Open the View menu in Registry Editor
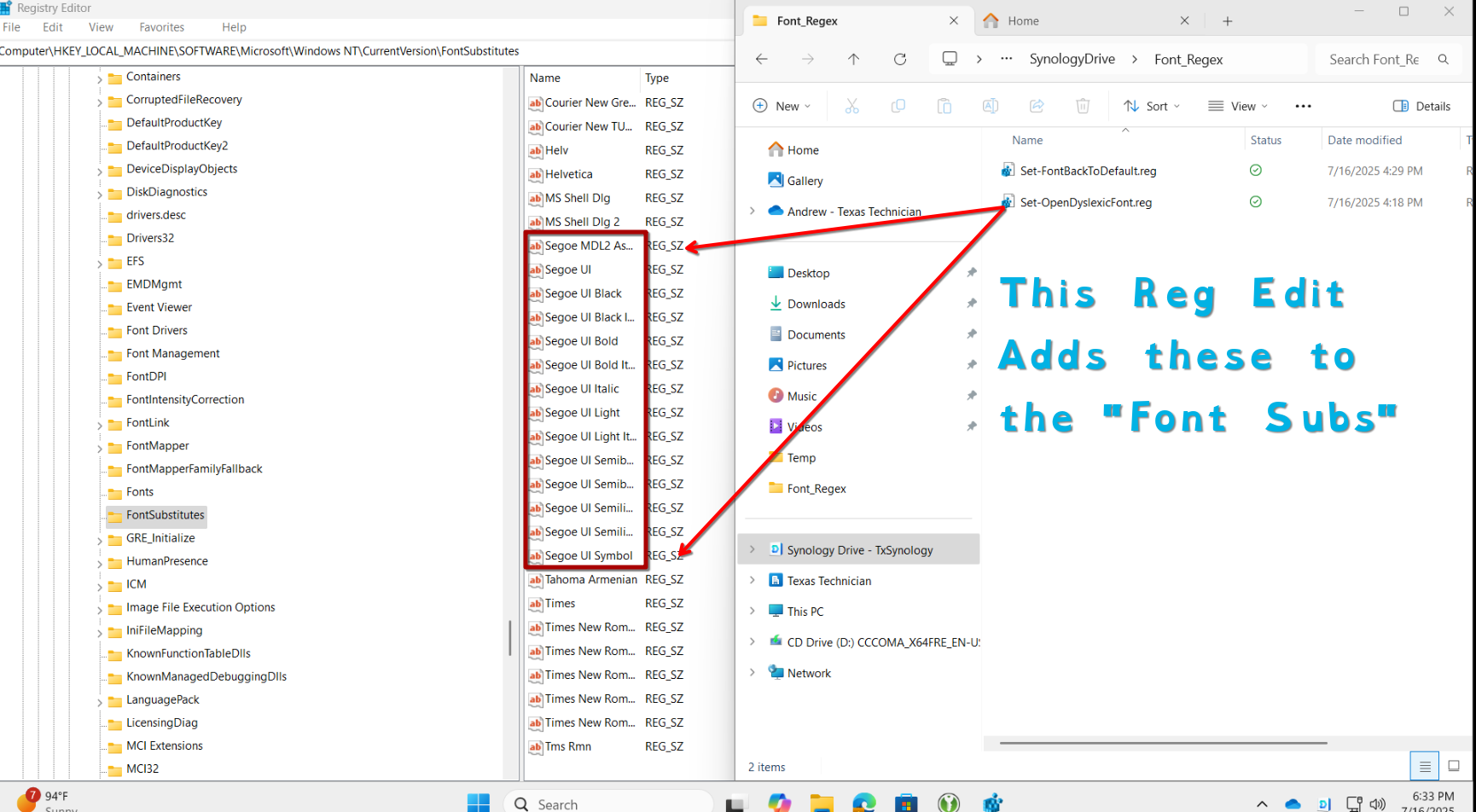 (x=101, y=27)
